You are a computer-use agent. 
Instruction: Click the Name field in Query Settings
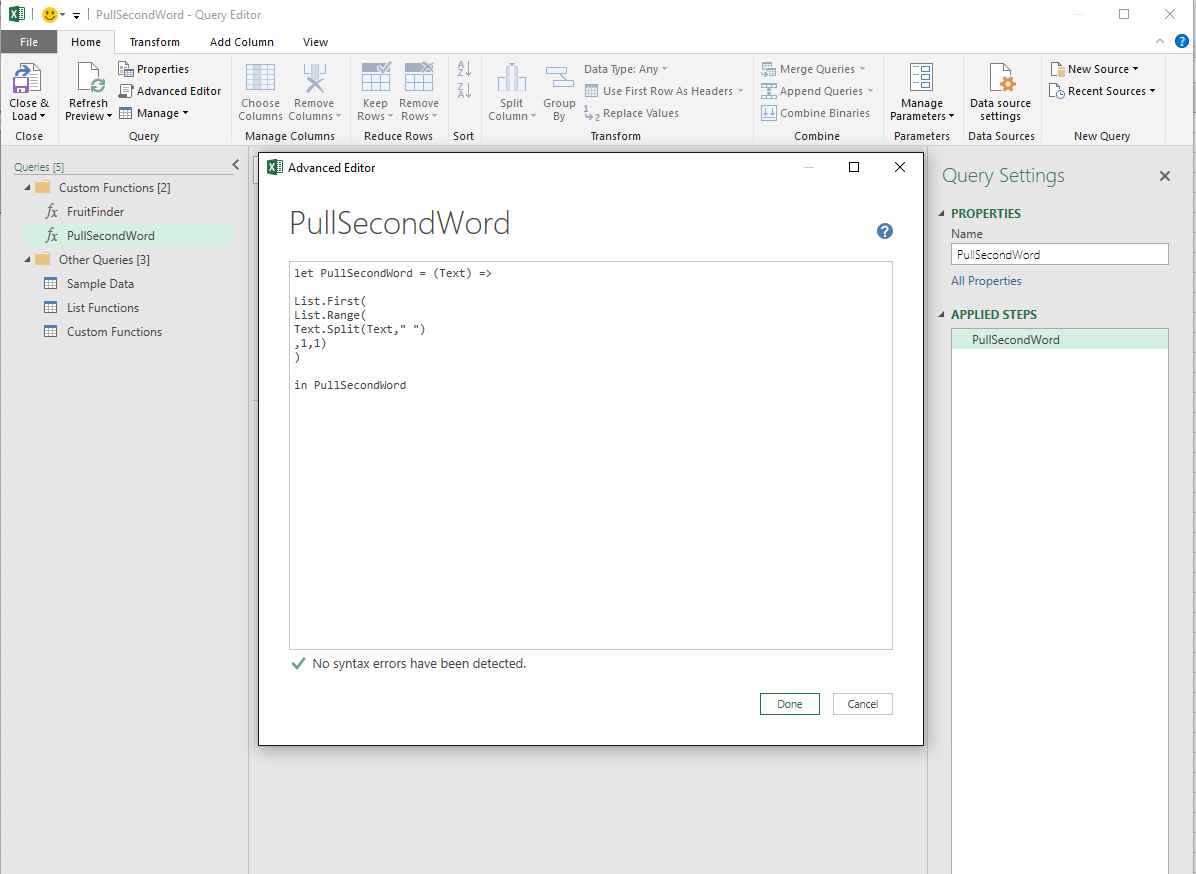pos(1059,255)
